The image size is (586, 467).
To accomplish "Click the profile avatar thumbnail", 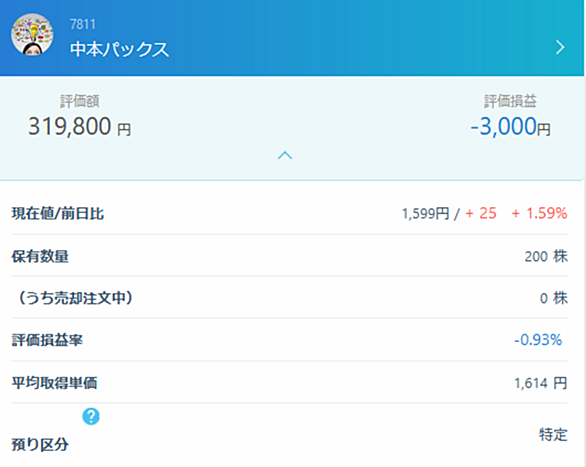I will pyautogui.click(x=32, y=35).
